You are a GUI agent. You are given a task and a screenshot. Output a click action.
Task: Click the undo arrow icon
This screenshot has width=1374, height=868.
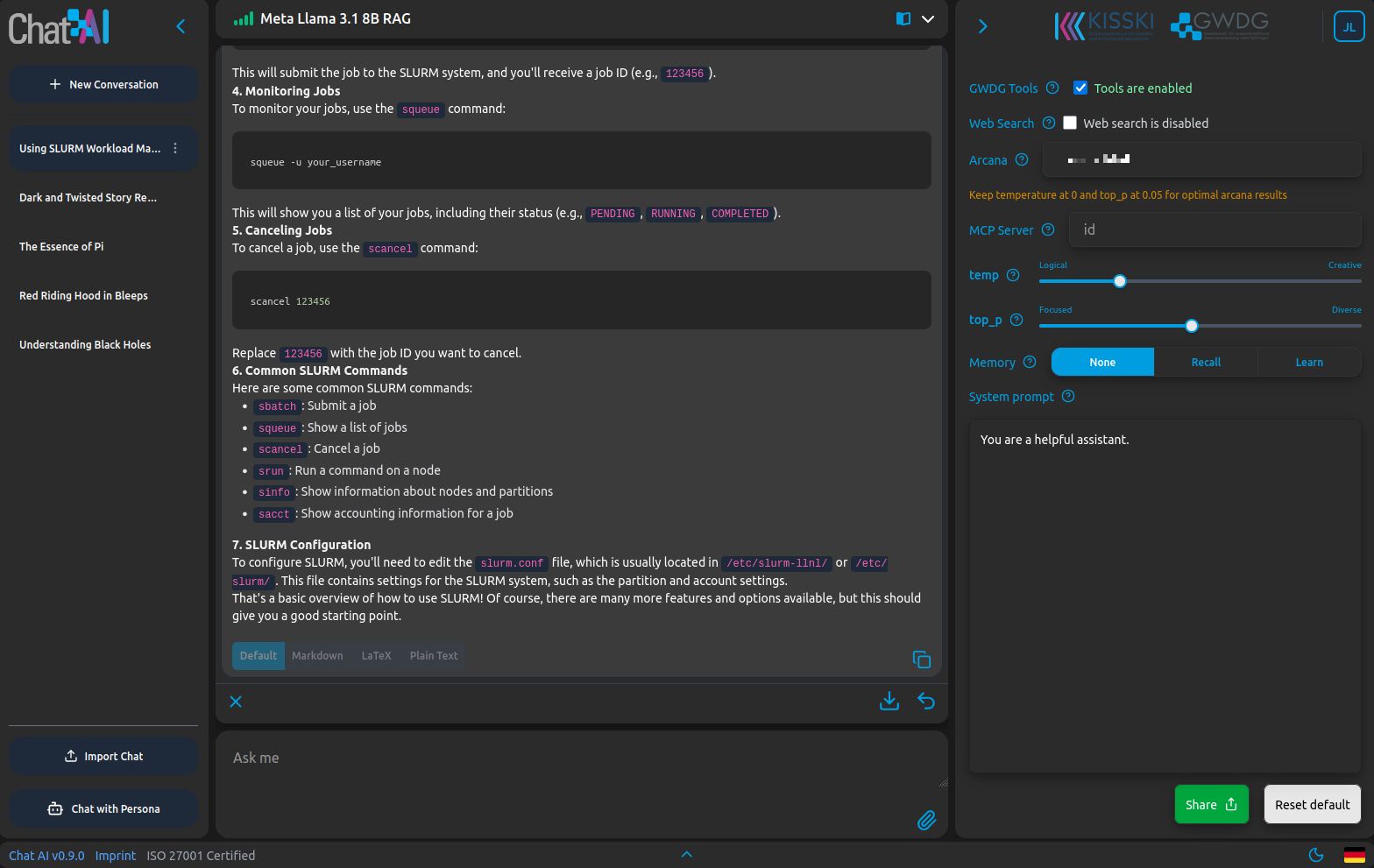pyautogui.click(x=926, y=701)
